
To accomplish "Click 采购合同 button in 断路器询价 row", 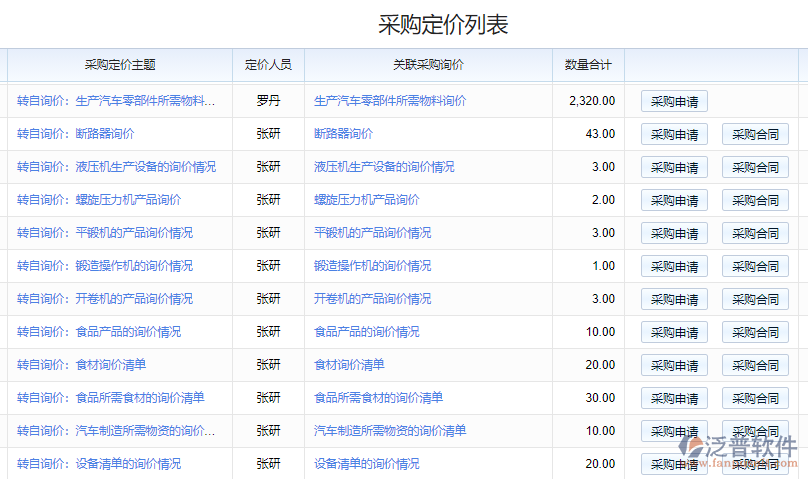I will point(755,134).
